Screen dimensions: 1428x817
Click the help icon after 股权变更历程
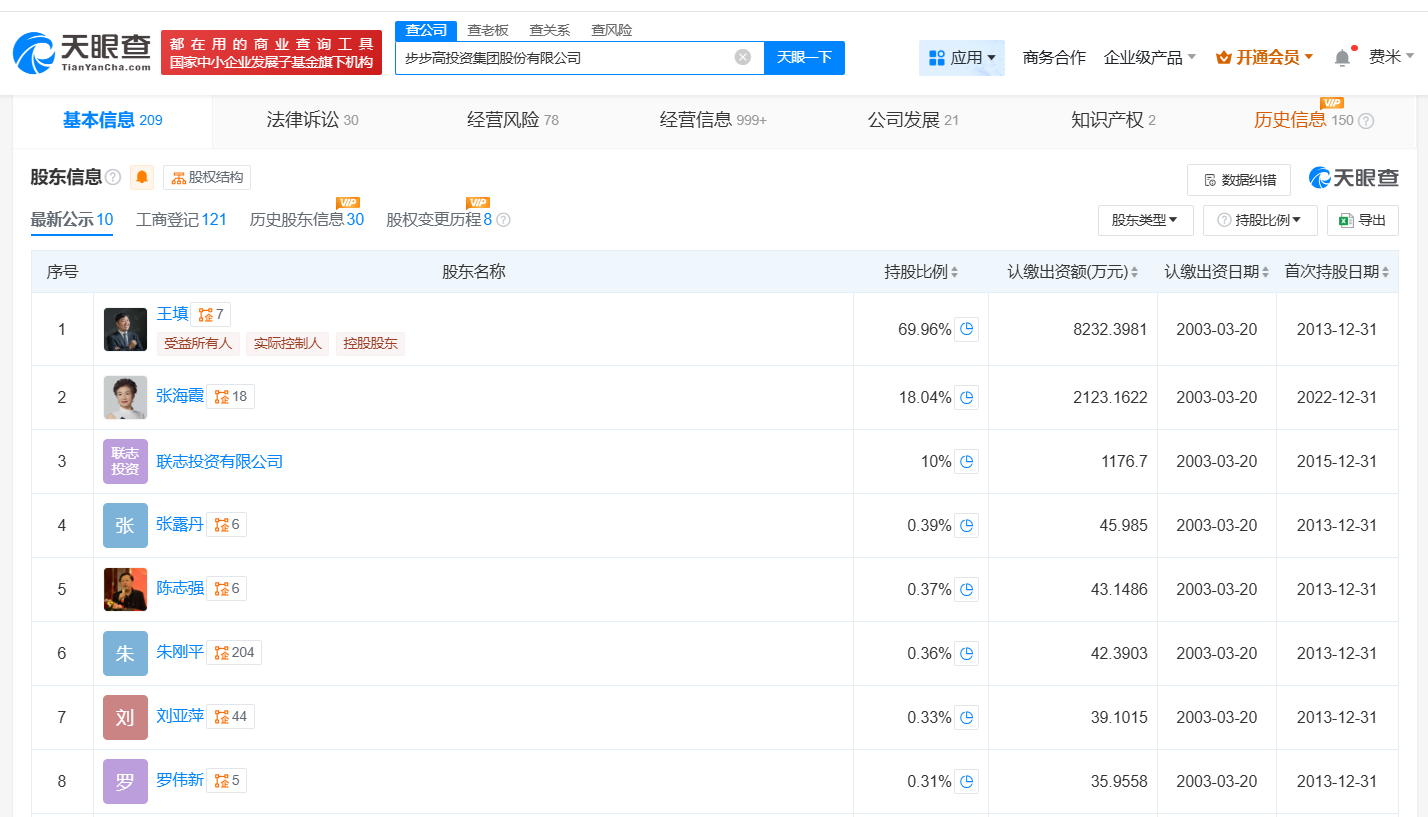tap(503, 220)
